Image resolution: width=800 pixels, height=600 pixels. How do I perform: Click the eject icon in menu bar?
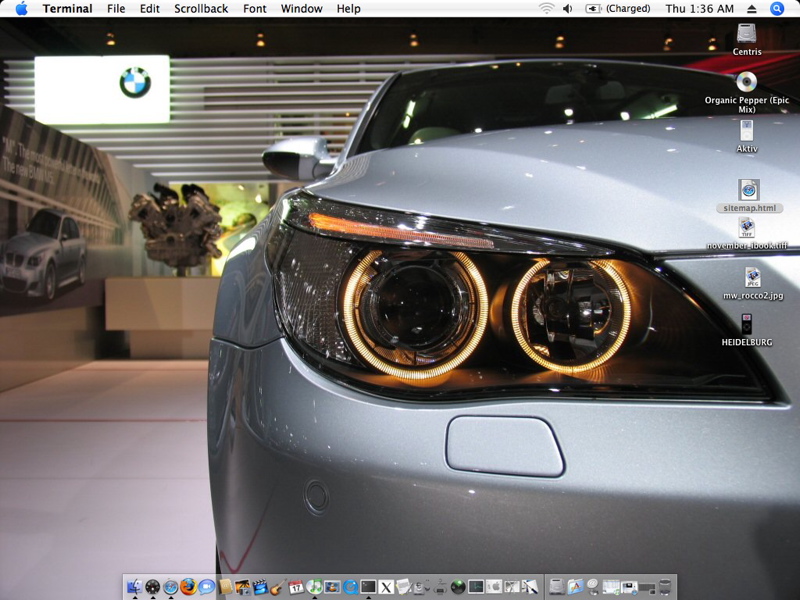[x=752, y=9]
